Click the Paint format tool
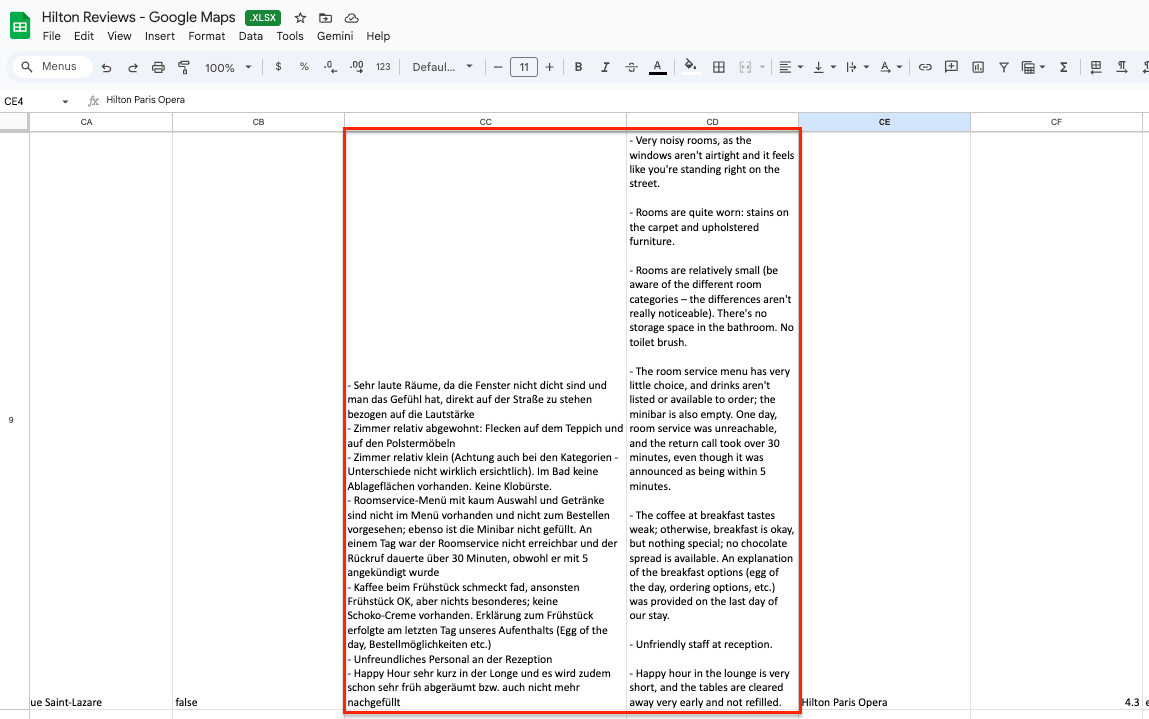Viewport: 1149px width, 719px height. point(183,67)
